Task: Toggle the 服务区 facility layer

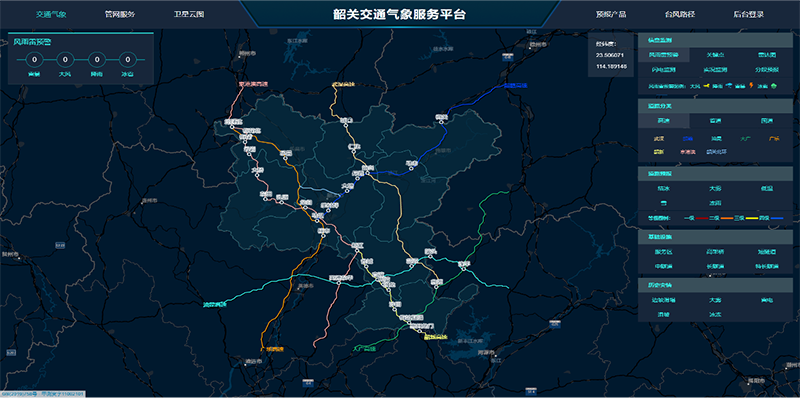Action: click(664, 252)
